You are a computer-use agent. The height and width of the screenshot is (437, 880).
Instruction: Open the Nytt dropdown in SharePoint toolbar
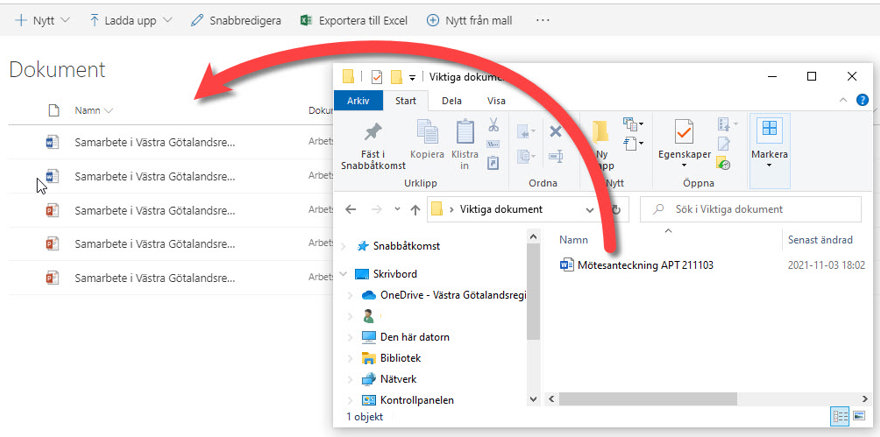(x=42, y=20)
